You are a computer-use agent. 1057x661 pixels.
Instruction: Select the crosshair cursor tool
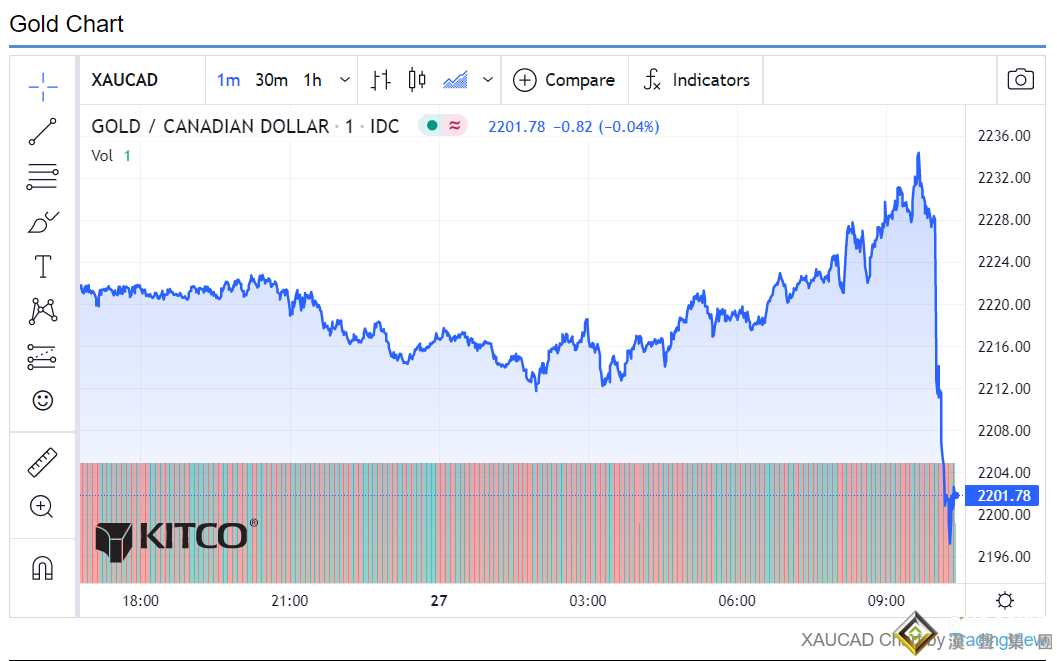click(43, 87)
